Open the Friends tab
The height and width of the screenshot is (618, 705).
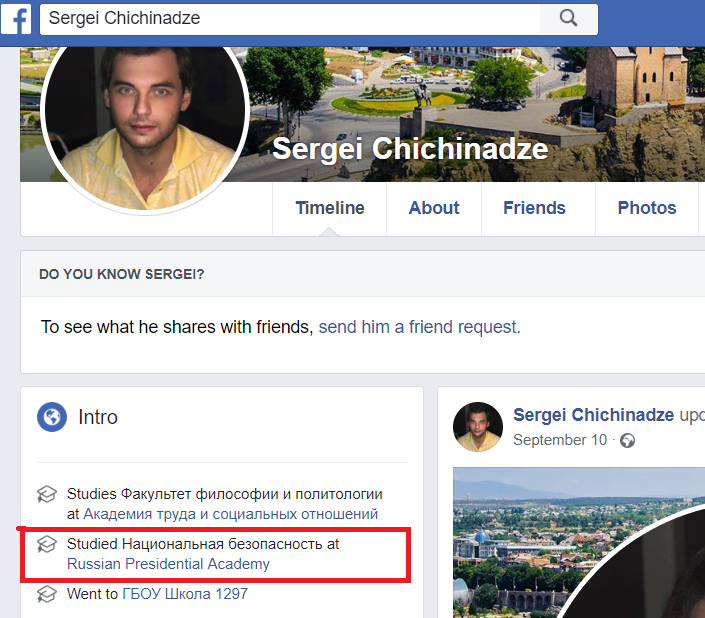534,208
